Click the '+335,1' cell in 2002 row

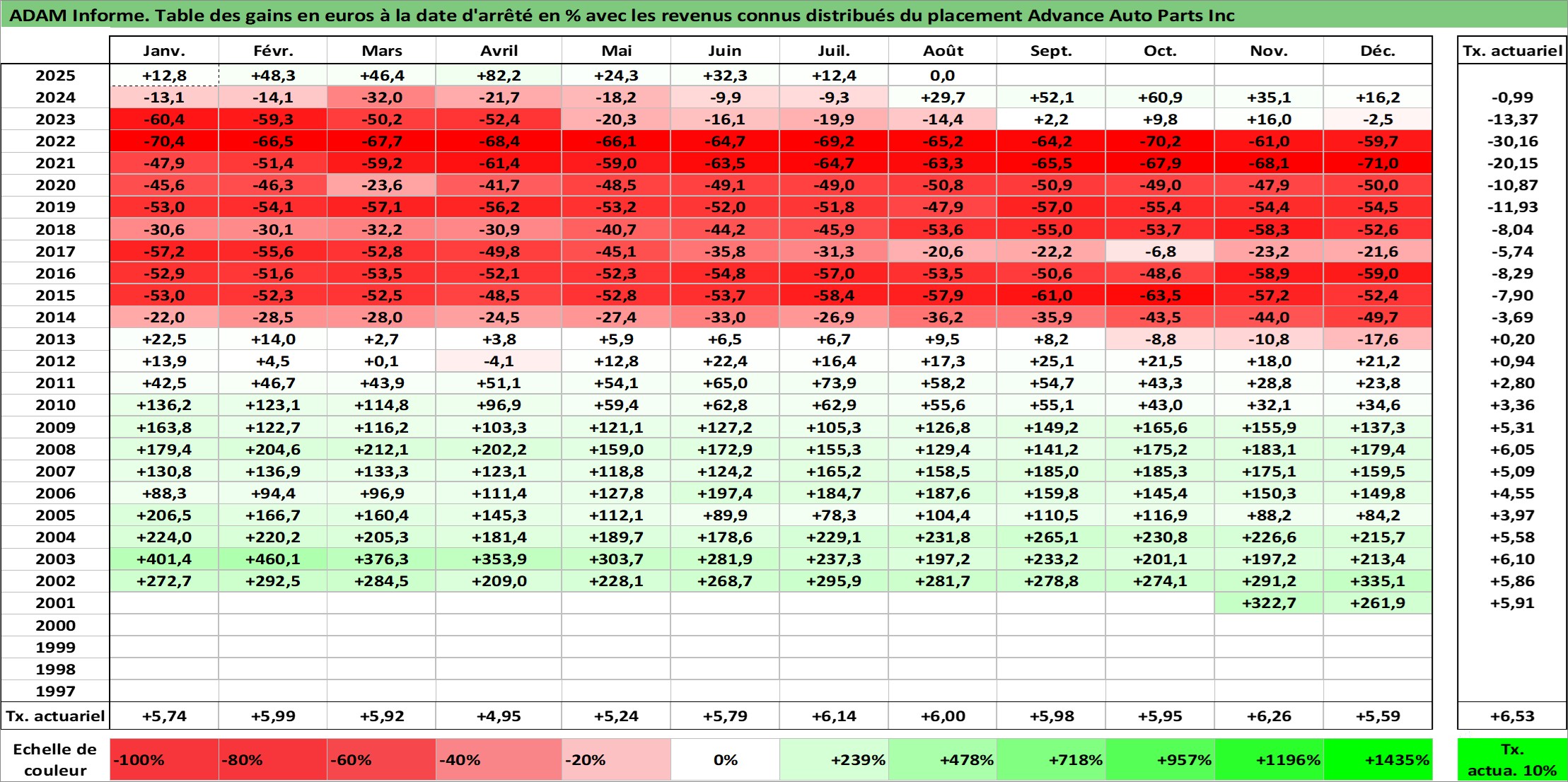pos(1378,580)
